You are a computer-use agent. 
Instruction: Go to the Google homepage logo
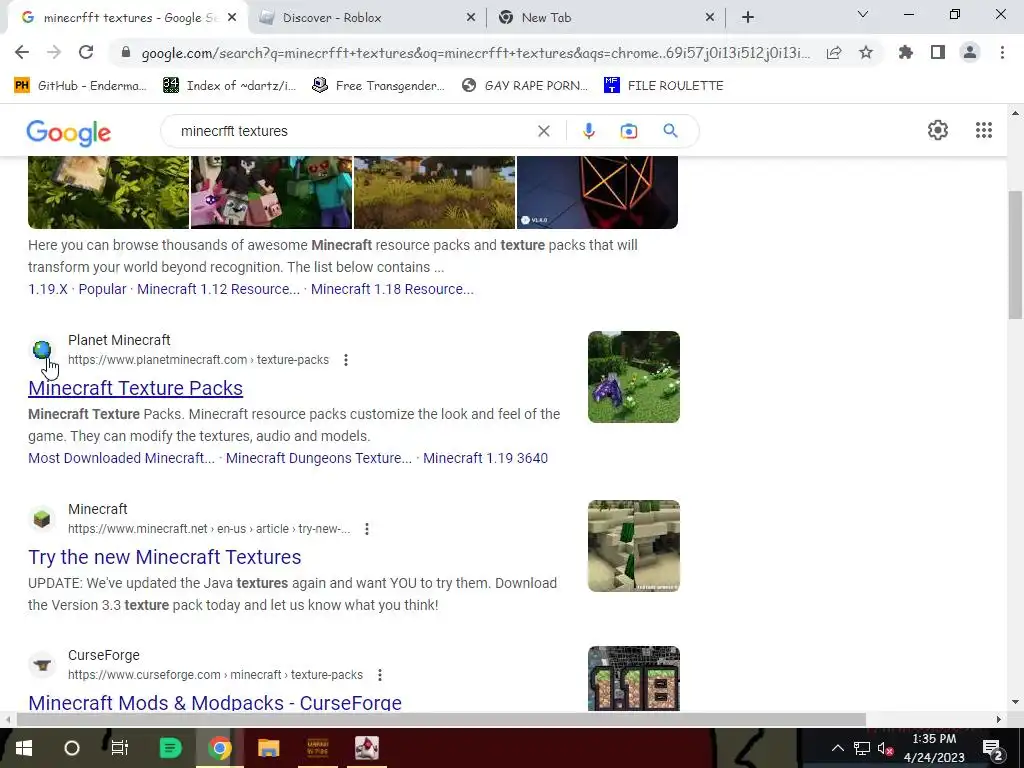[69, 133]
